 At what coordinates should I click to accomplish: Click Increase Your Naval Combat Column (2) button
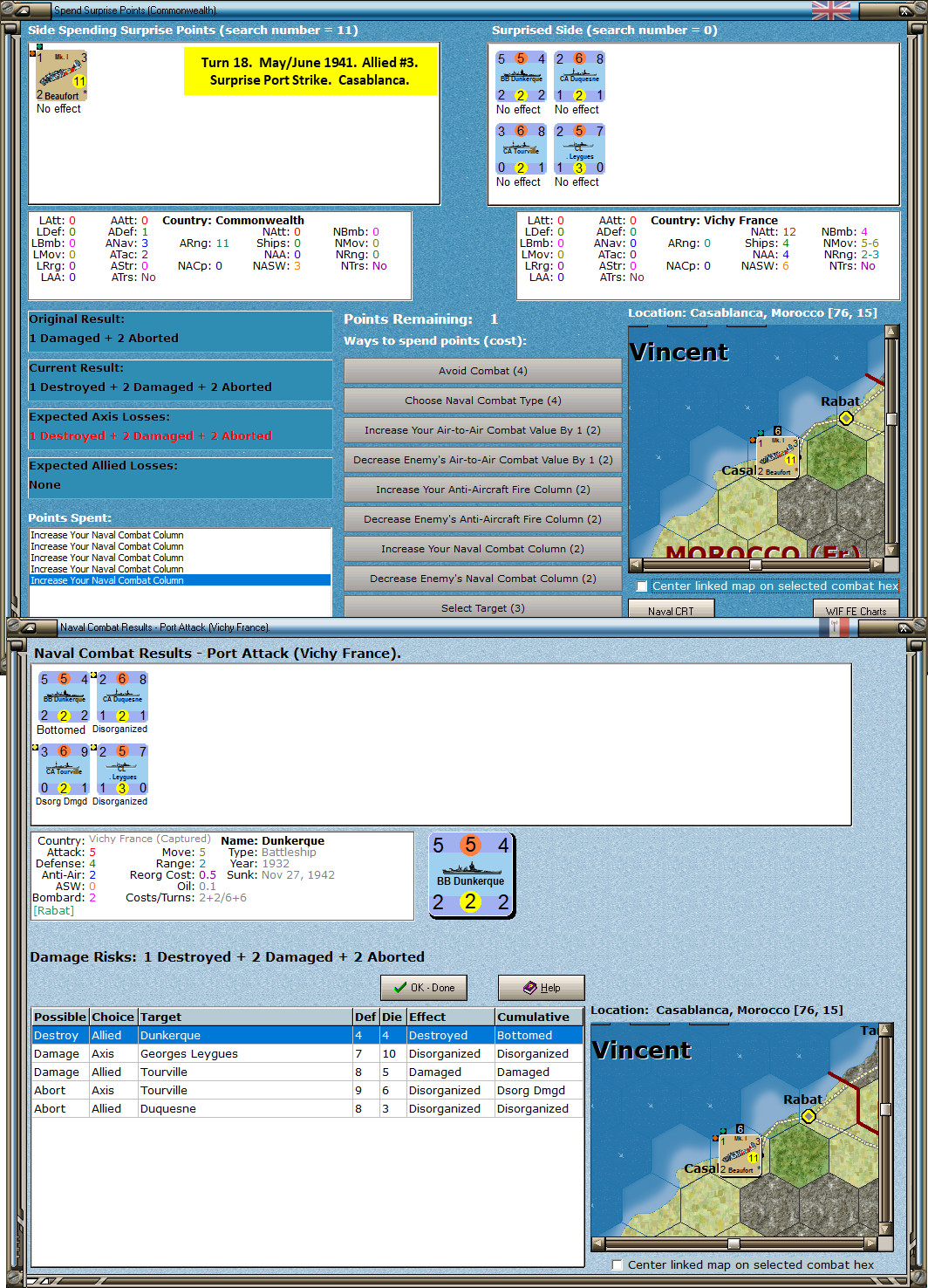[482, 549]
